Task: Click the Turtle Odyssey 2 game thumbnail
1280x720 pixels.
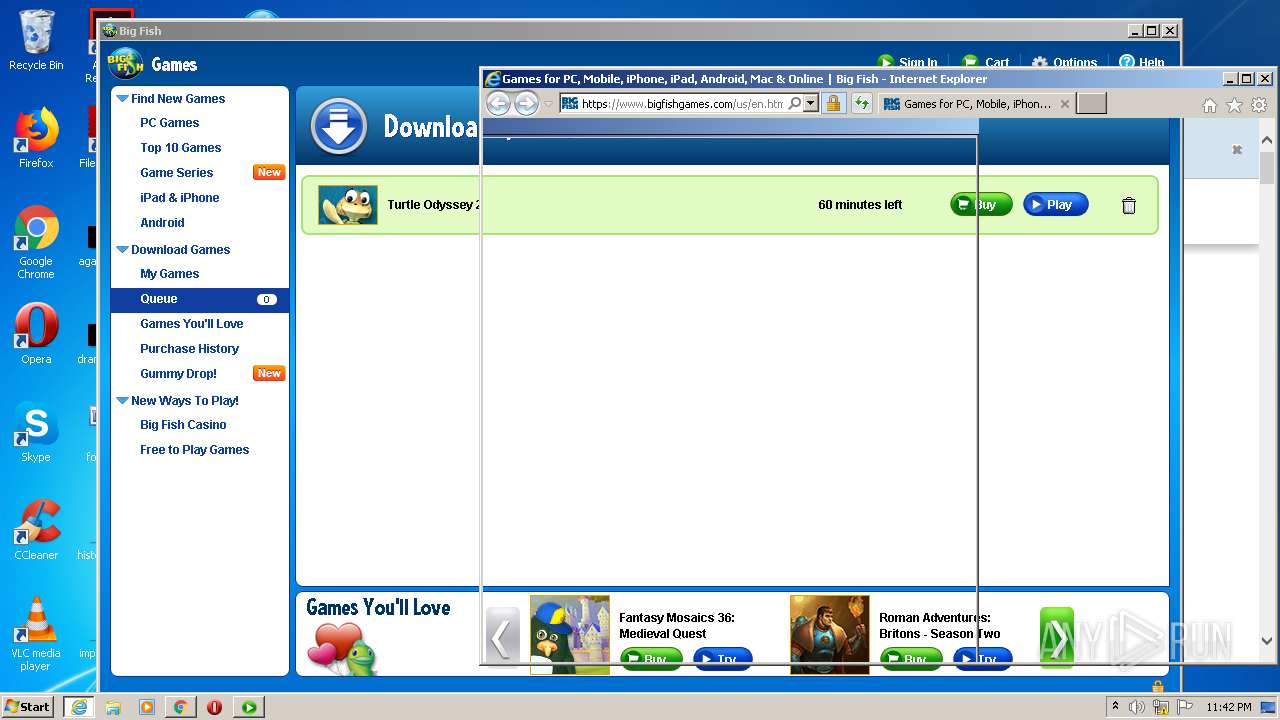Action: (x=348, y=205)
